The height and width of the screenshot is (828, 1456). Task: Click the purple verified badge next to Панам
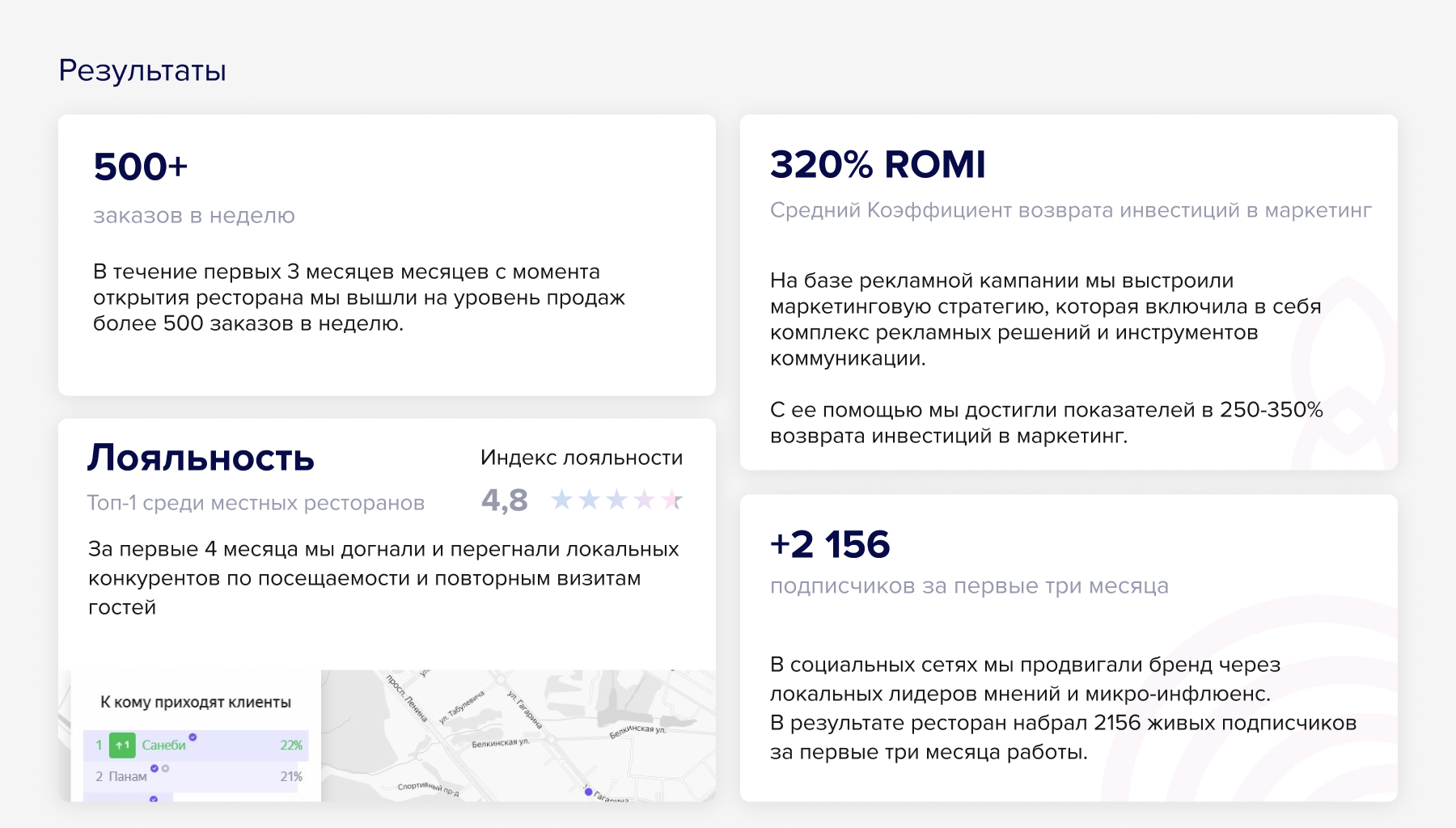(154, 768)
